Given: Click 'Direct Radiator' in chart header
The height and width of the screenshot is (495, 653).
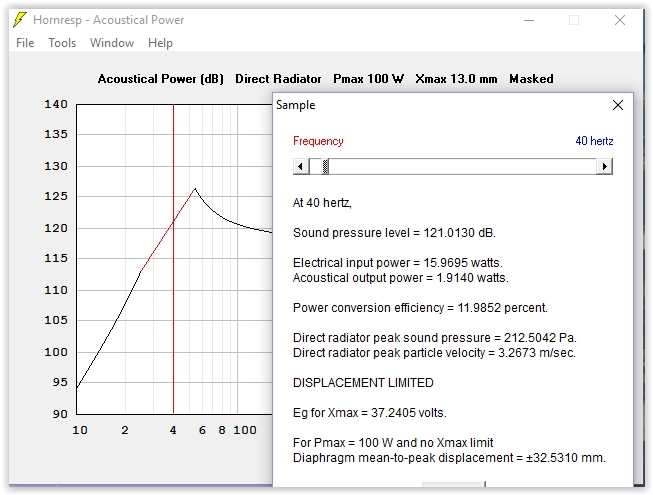Looking at the screenshot, I should [278, 79].
